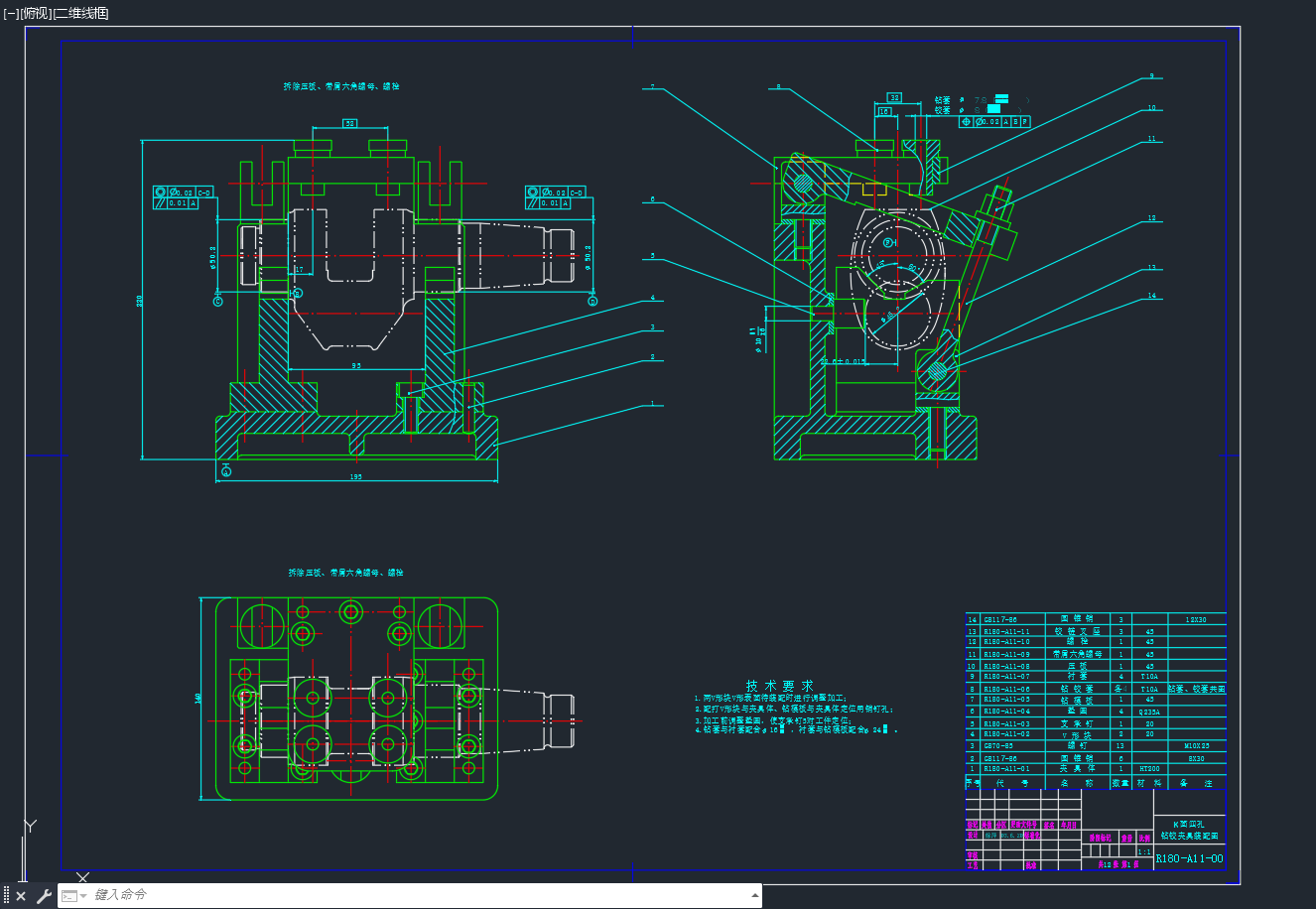Select parts list code R180-A11-10
This screenshot has width=1316, height=909.
click(1006, 643)
